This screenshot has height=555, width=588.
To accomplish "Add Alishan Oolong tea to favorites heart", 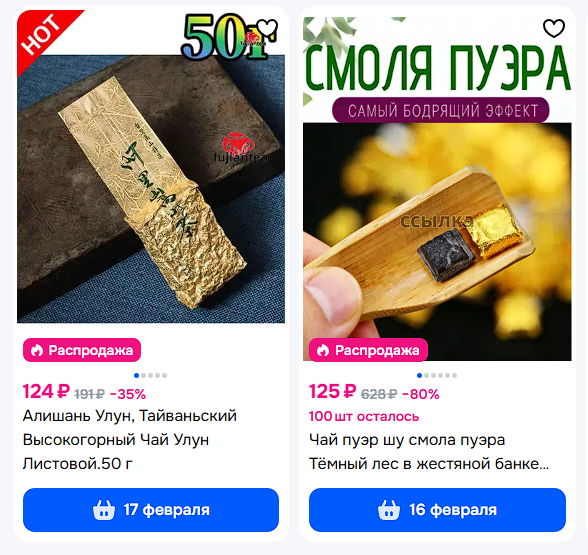I will tap(268, 28).
